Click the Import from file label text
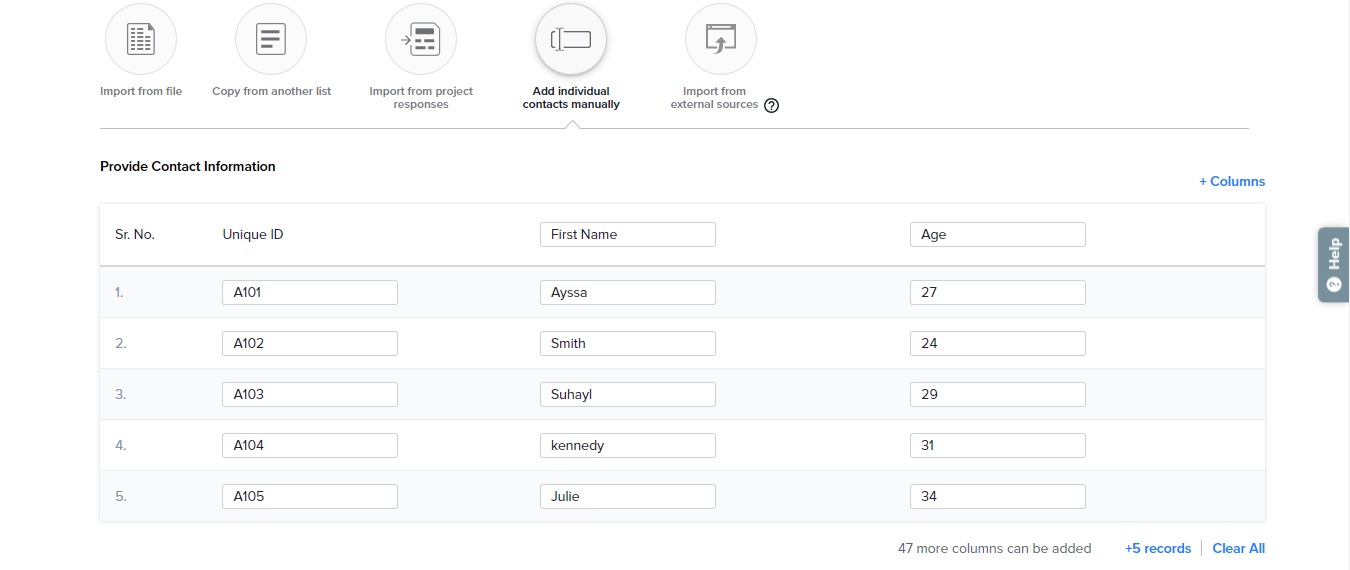This screenshot has width=1350, height=570. pos(141,91)
